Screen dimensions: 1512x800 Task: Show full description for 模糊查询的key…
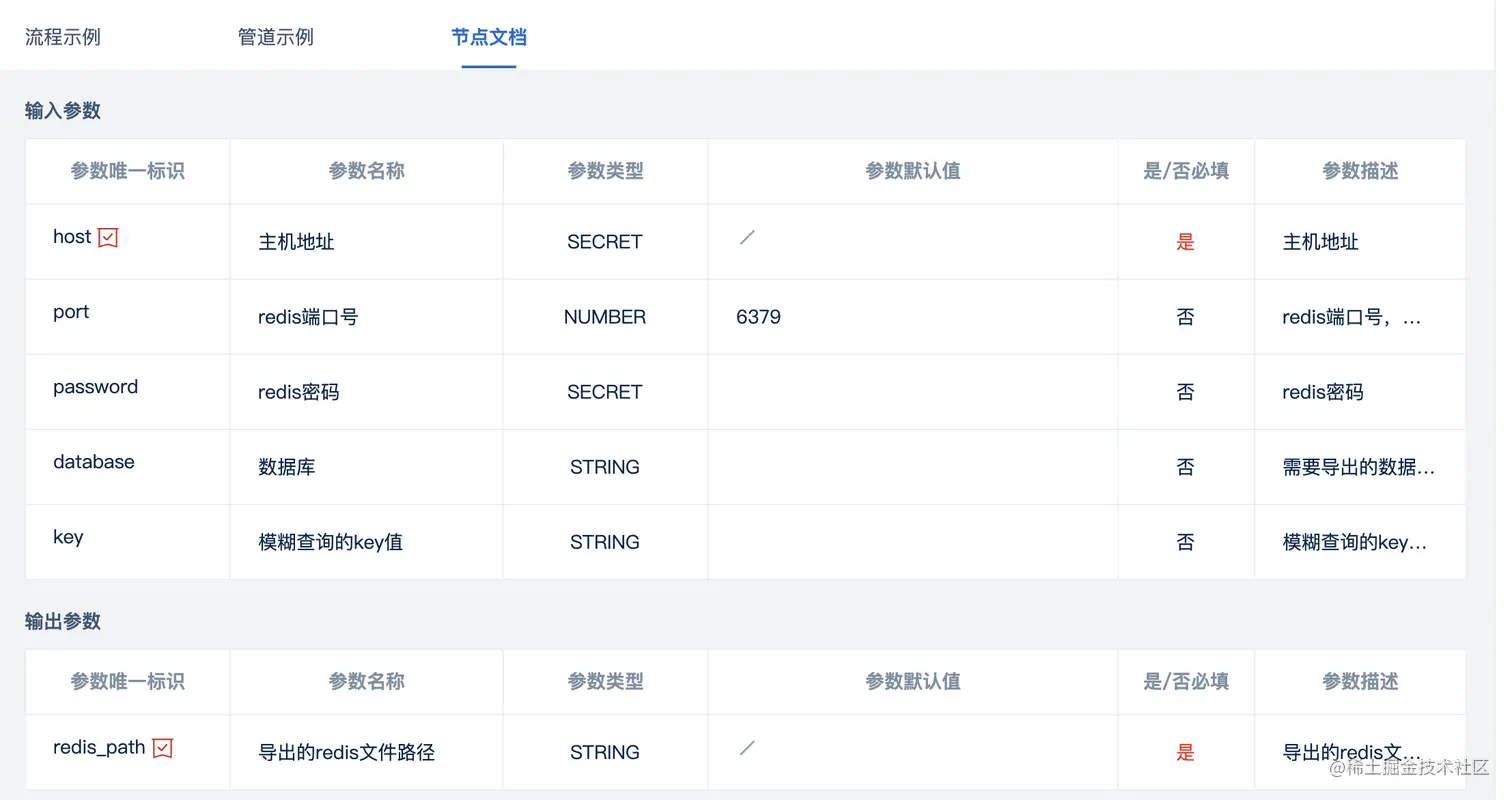pyautogui.click(x=1355, y=542)
